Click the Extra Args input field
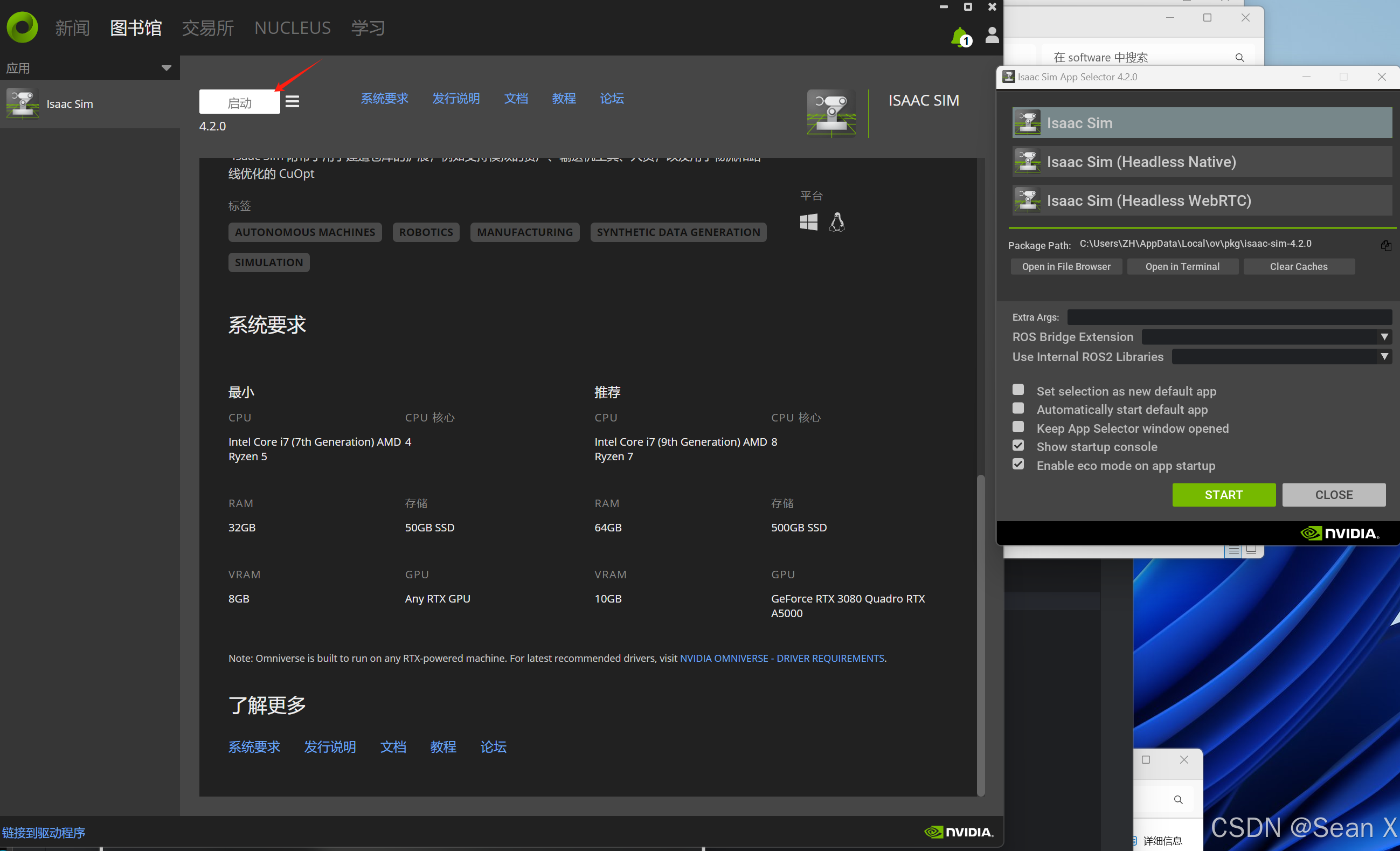This screenshot has height=851, width=1400. click(x=1229, y=317)
